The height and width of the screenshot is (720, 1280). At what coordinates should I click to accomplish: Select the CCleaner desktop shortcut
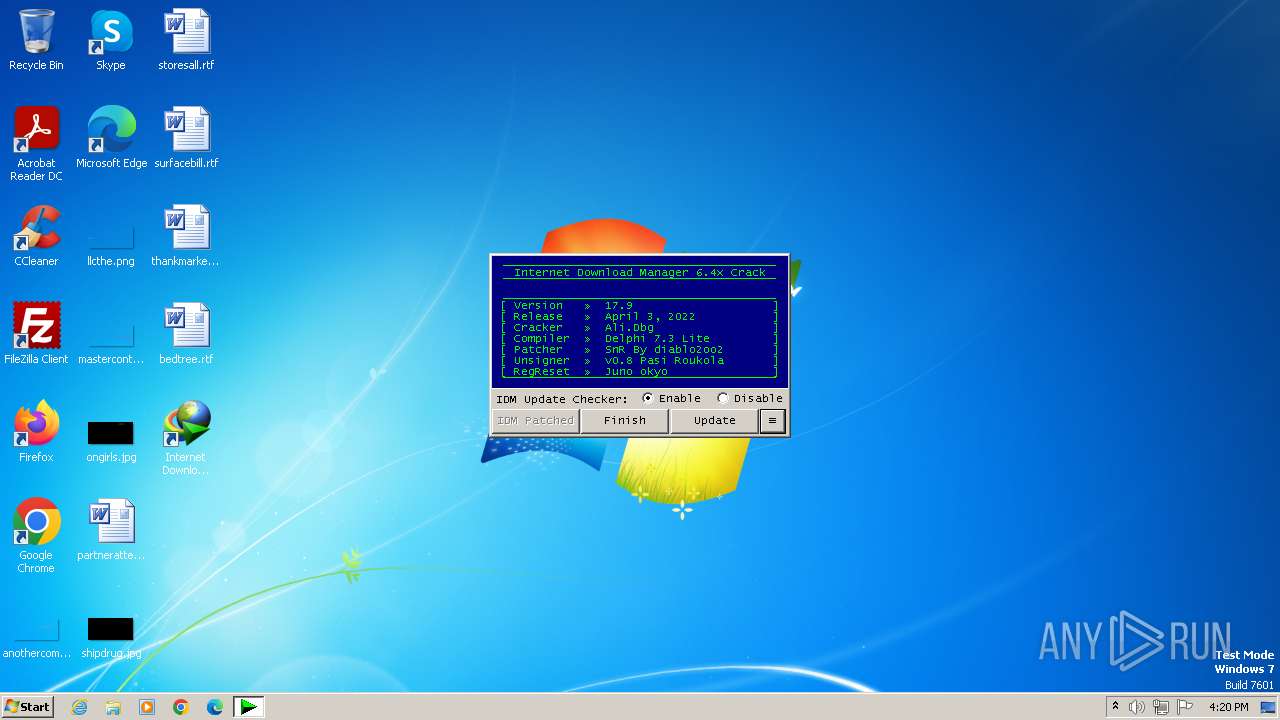pos(36,236)
